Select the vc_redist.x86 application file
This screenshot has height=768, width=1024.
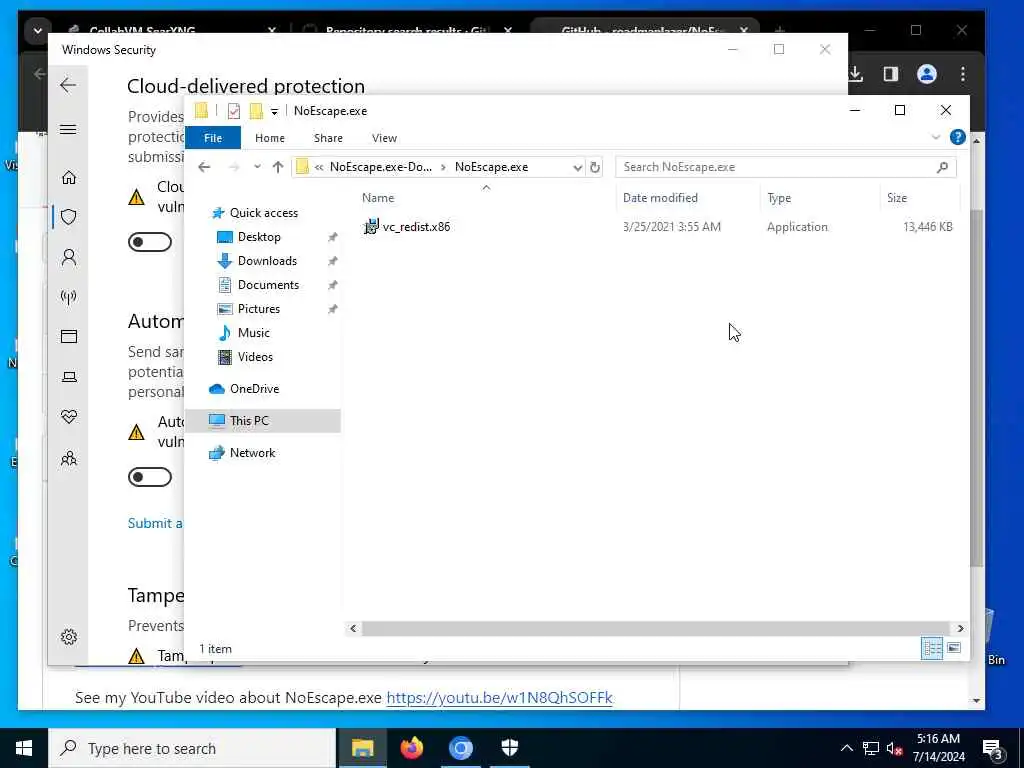pos(408,227)
